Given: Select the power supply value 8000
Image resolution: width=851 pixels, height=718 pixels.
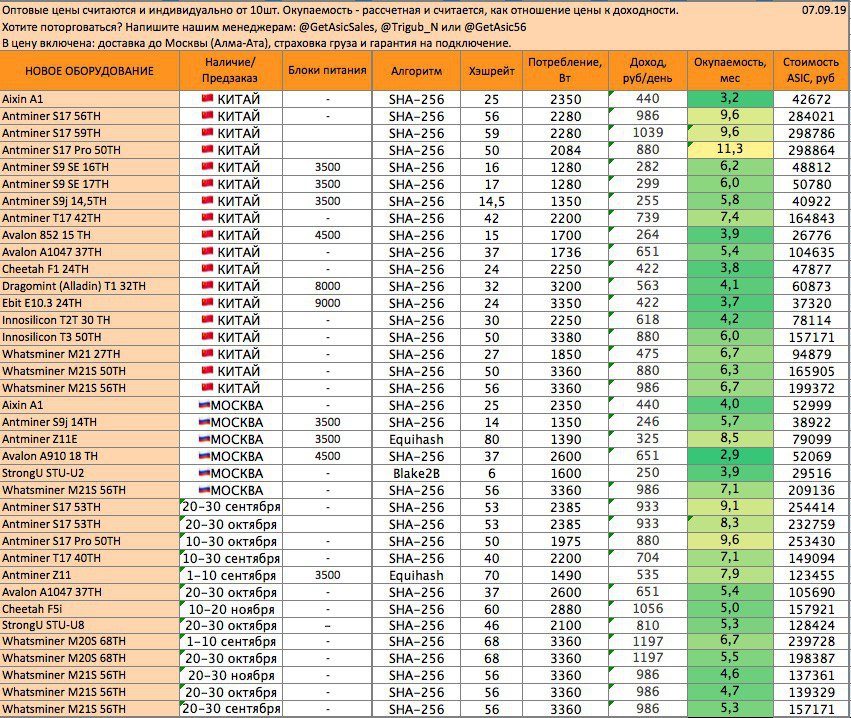Looking at the screenshot, I should point(327,286).
